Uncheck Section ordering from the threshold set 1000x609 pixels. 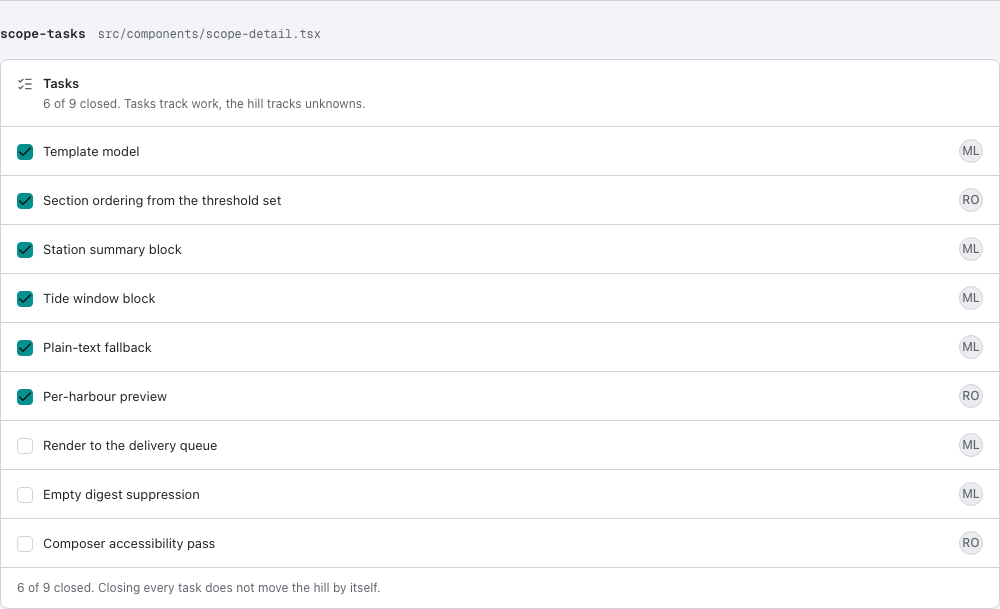[25, 201]
